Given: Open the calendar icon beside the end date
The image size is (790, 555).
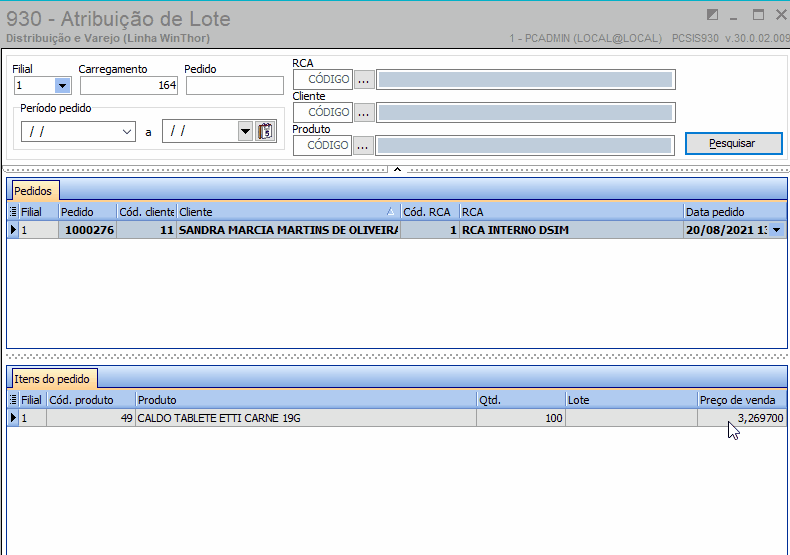Looking at the screenshot, I should tap(266, 131).
